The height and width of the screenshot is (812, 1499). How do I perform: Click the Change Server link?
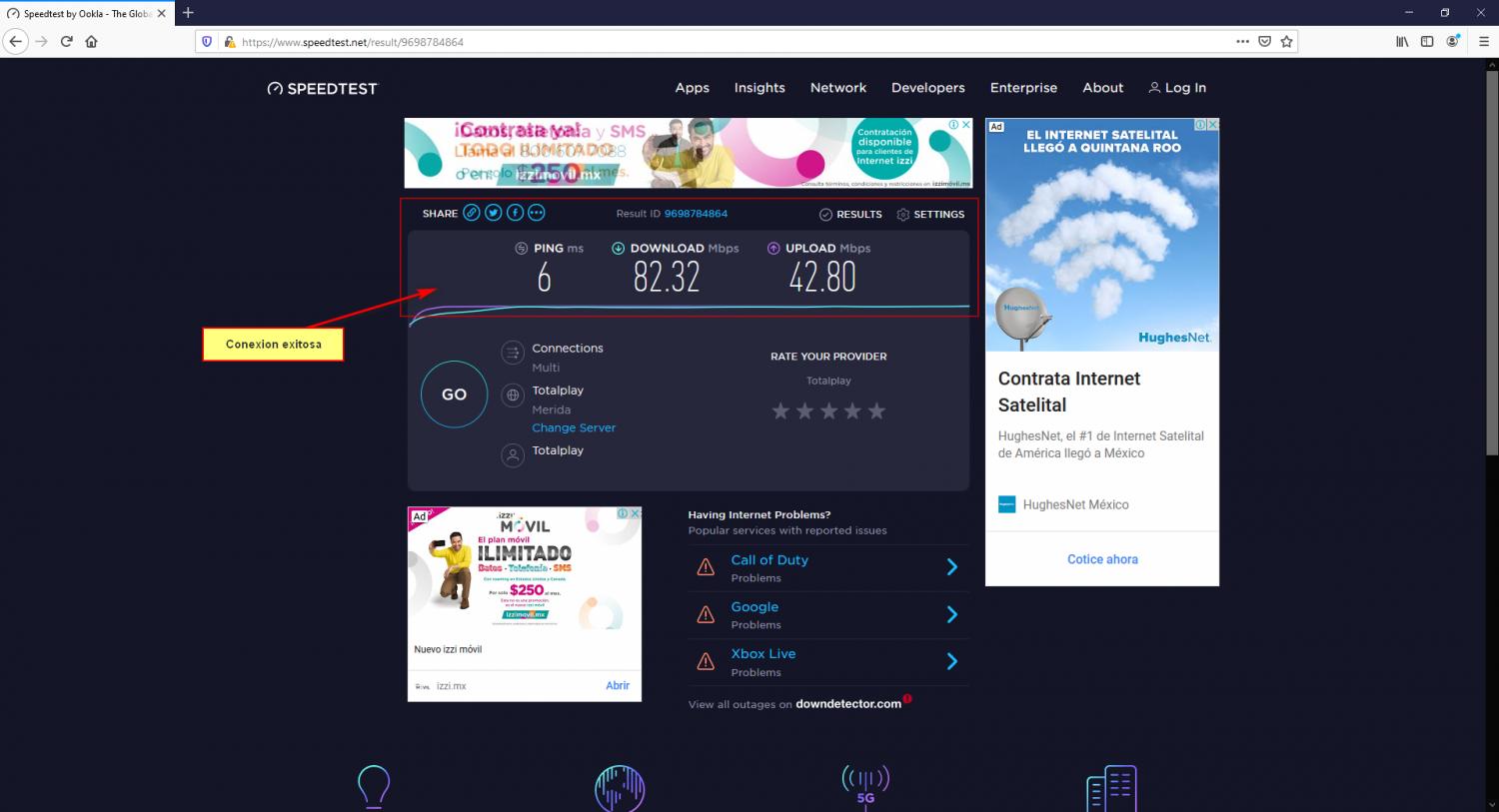tap(574, 427)
